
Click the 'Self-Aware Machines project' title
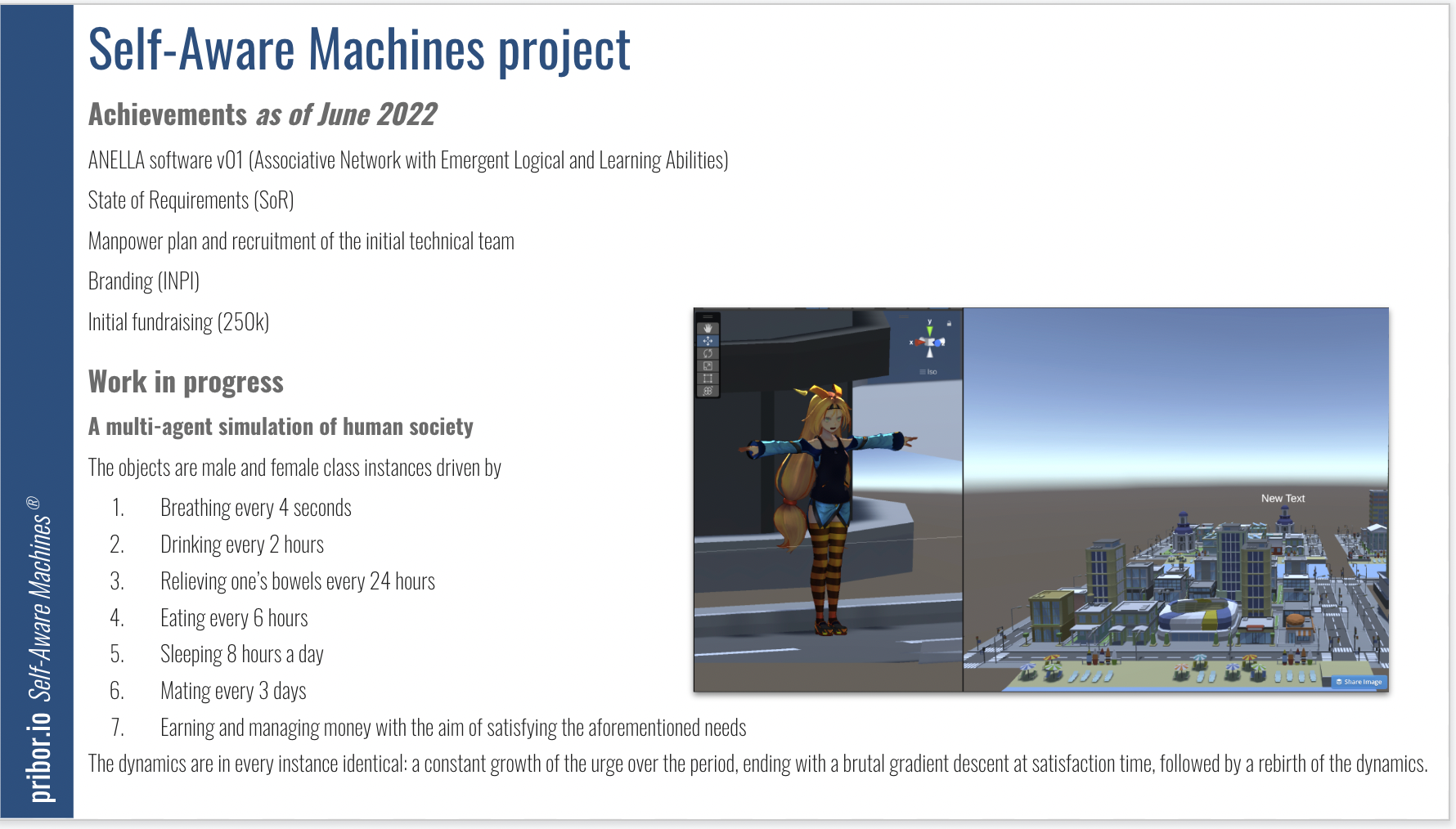tap(359, 50)
